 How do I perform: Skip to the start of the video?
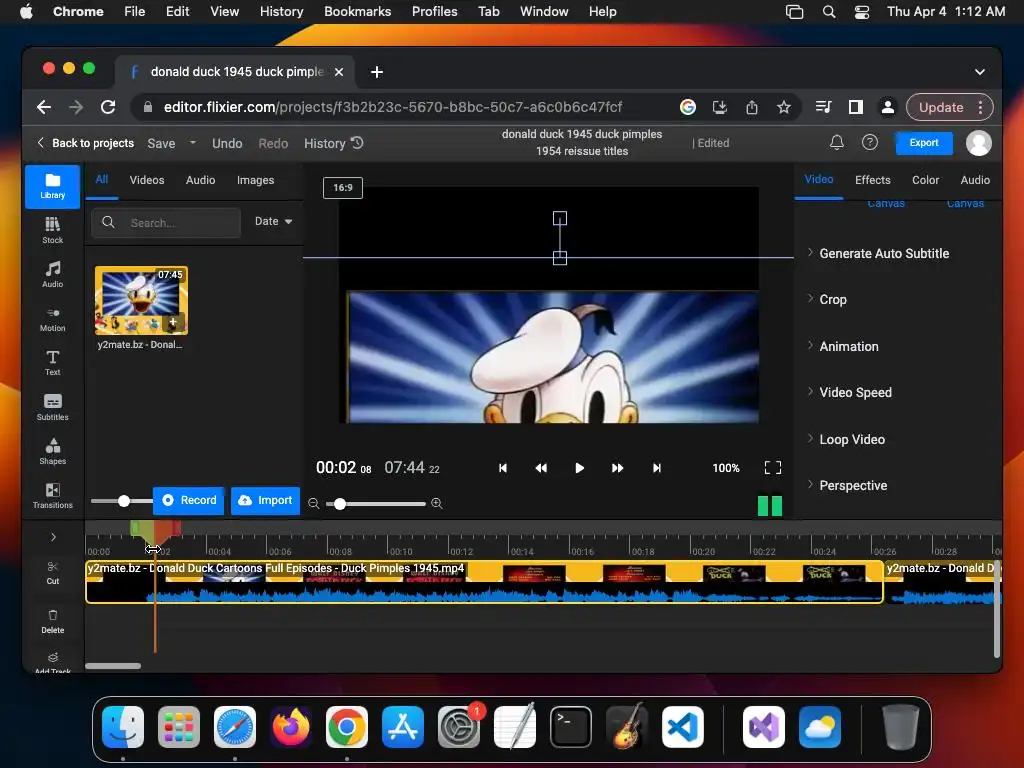pos(502,468)
